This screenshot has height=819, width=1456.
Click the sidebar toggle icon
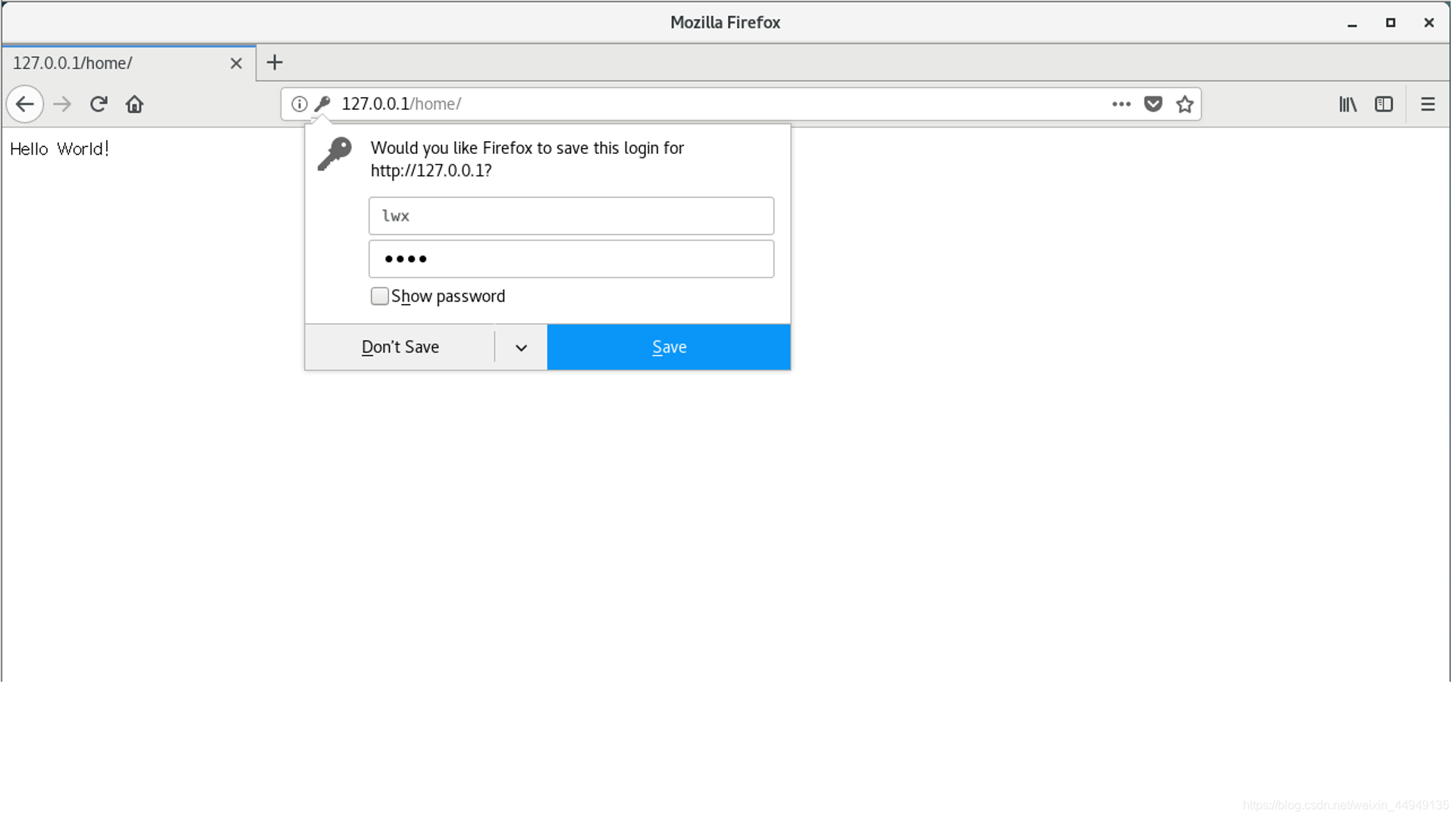tap(1384, 104)
